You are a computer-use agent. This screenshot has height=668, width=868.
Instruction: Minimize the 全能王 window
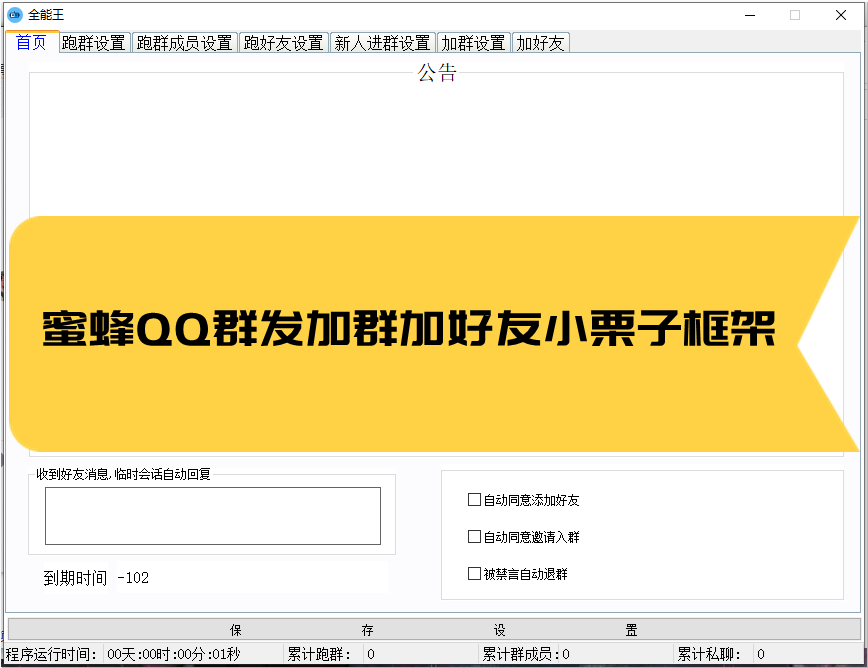coord(750,15)
